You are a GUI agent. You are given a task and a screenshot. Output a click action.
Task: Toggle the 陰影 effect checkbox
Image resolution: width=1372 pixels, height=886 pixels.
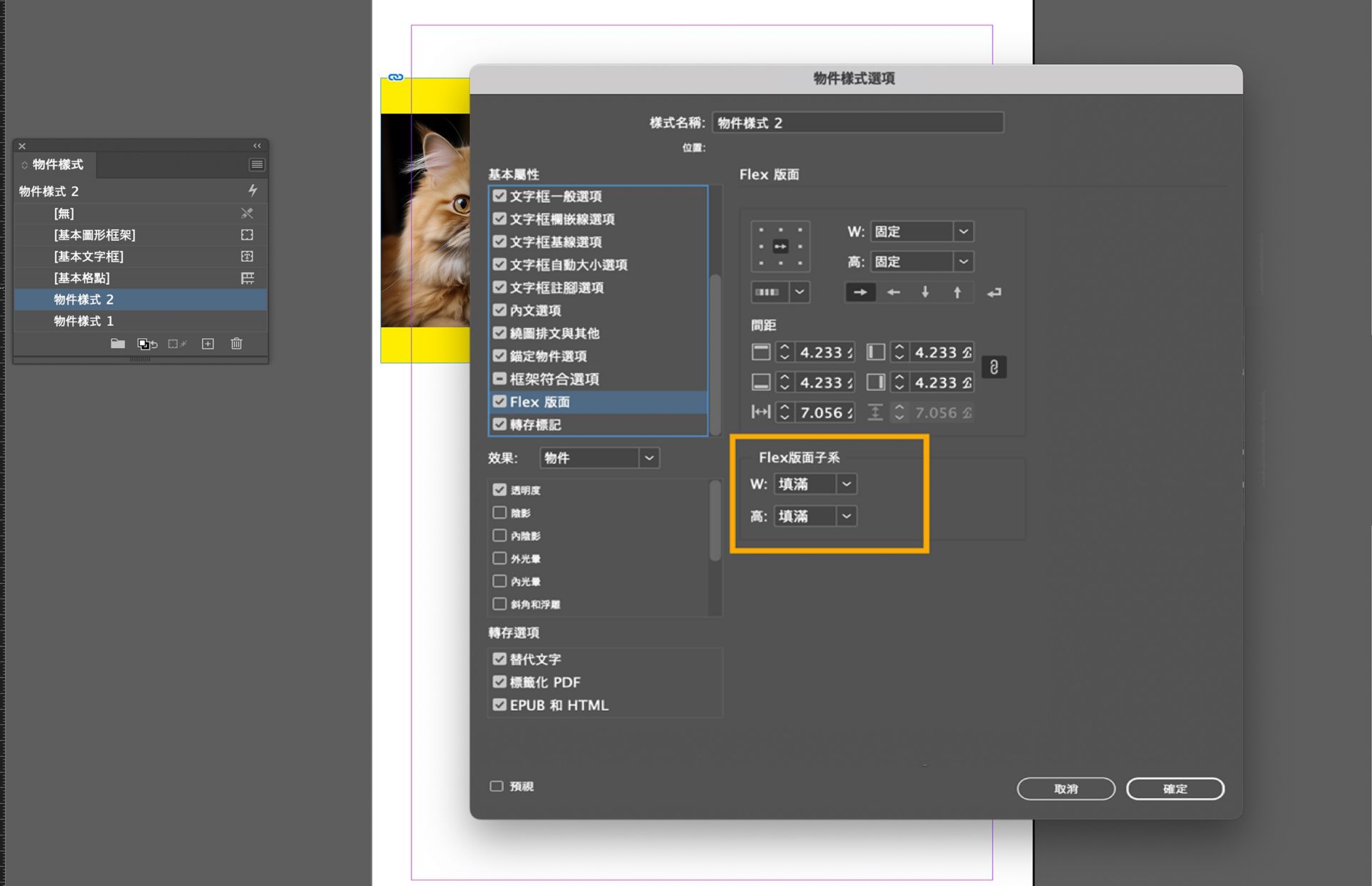pos(499,513)
